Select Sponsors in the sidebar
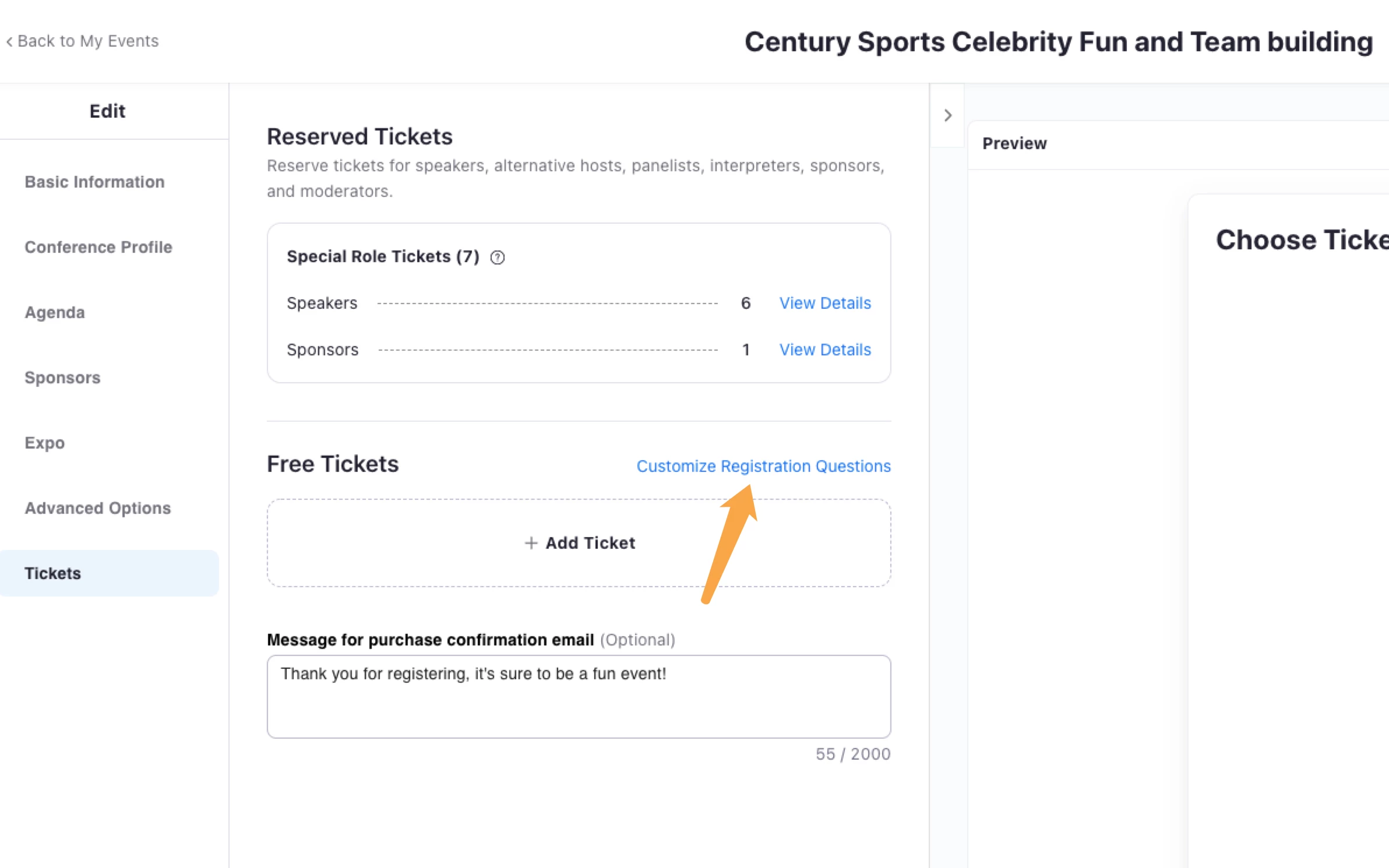 coord(62,377)
